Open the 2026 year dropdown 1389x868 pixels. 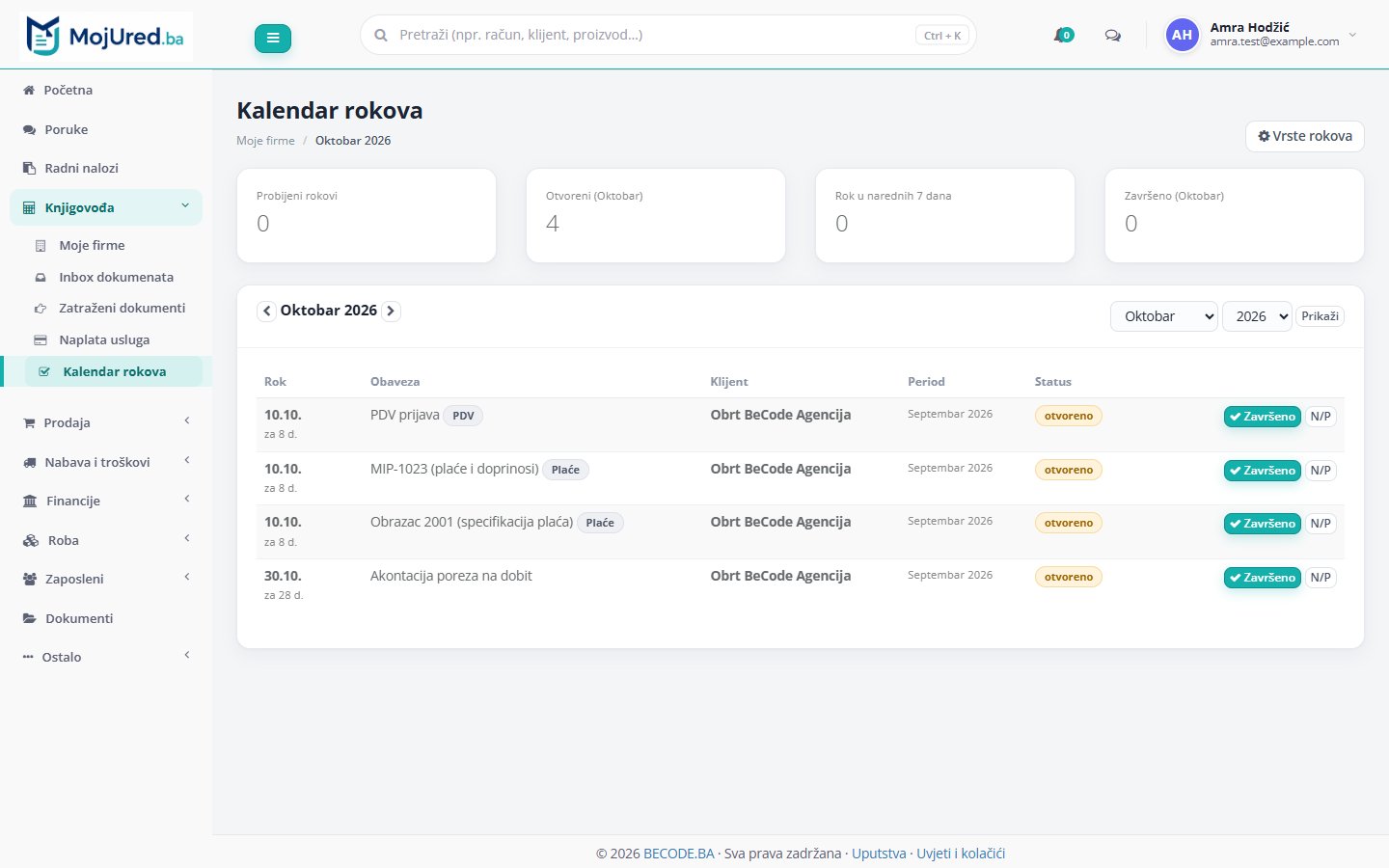tap(1257, 316)
